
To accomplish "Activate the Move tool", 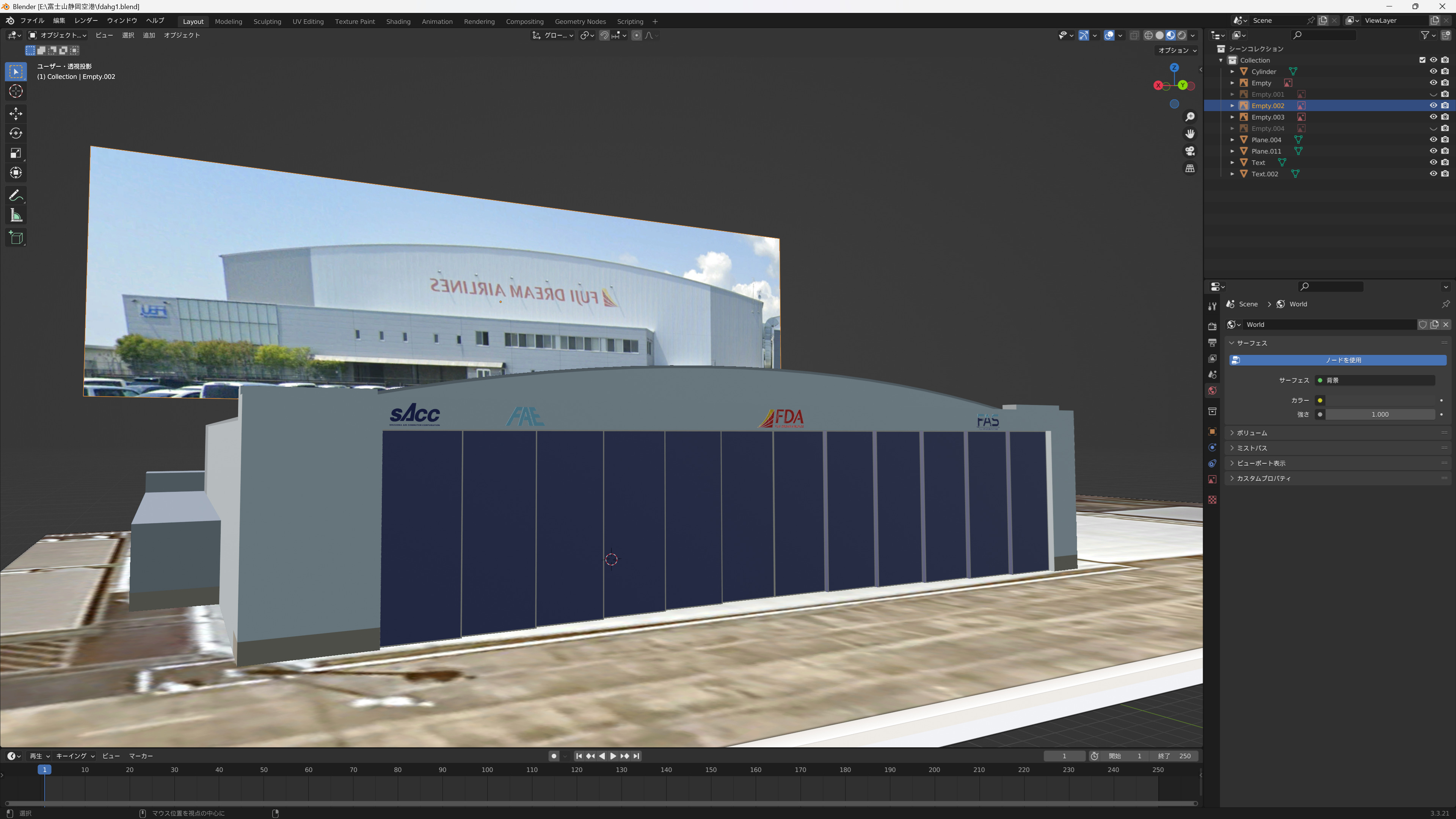I will (16, 114).
